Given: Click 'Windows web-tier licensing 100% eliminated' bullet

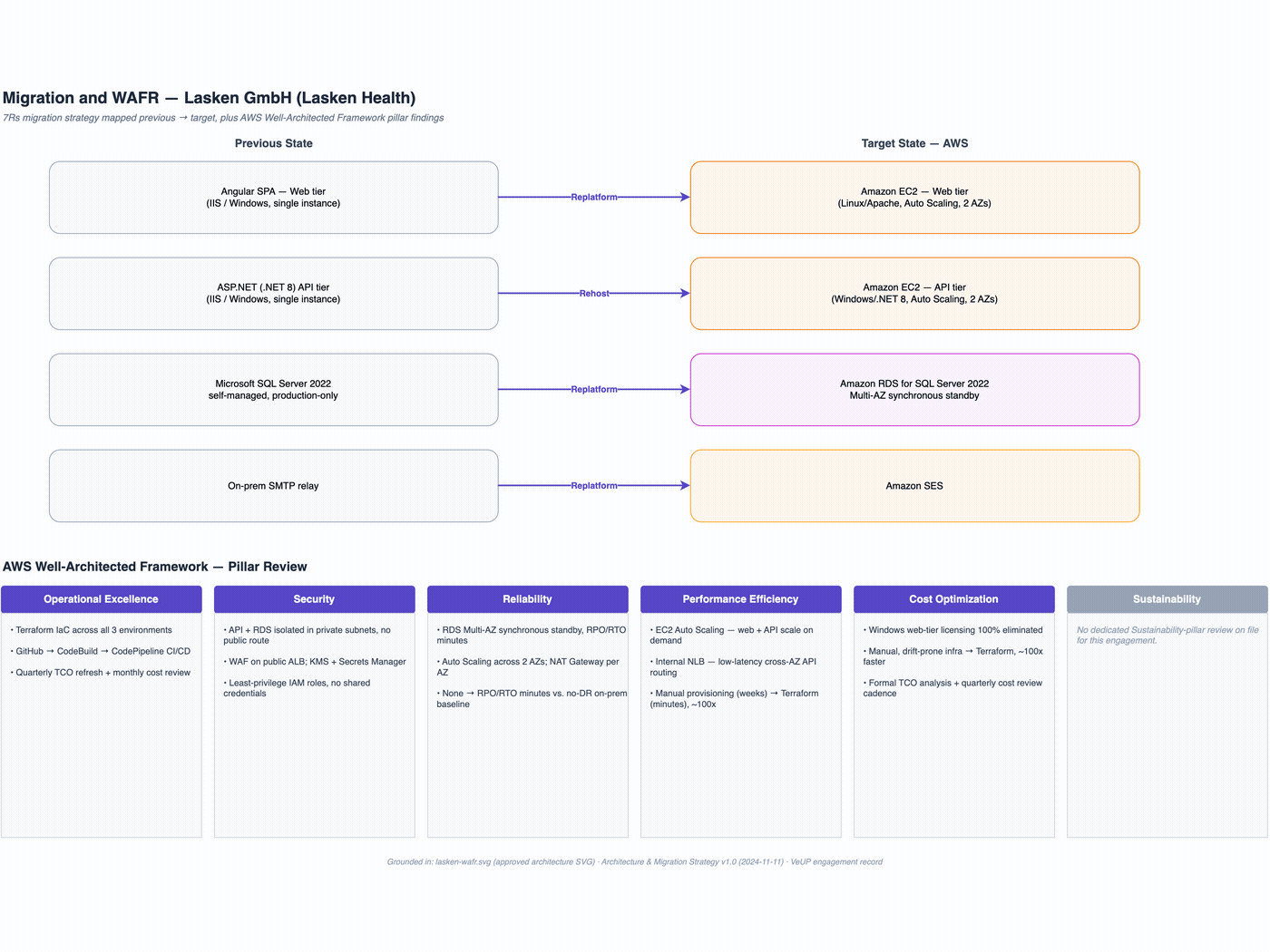Looking at the screenshot, I should (953, 630).
